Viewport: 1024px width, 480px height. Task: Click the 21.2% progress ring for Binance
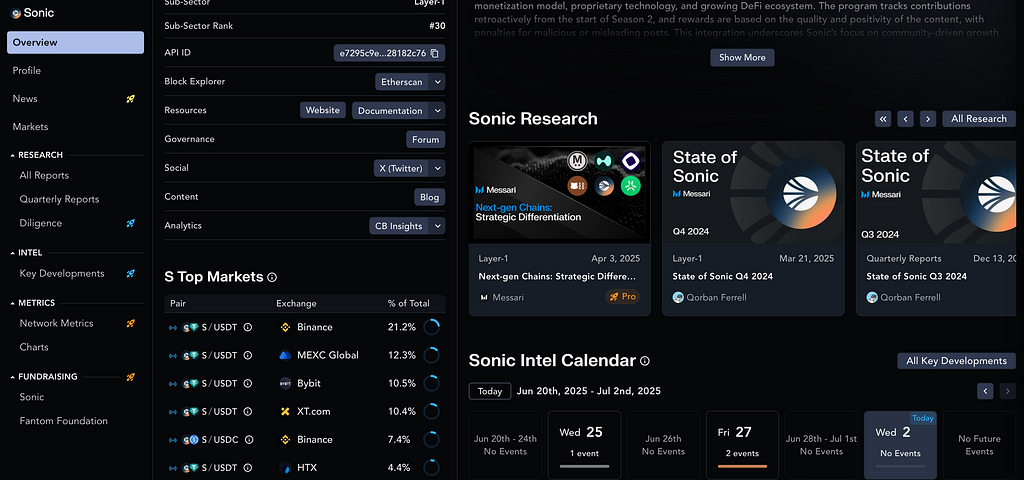point(431,327)
